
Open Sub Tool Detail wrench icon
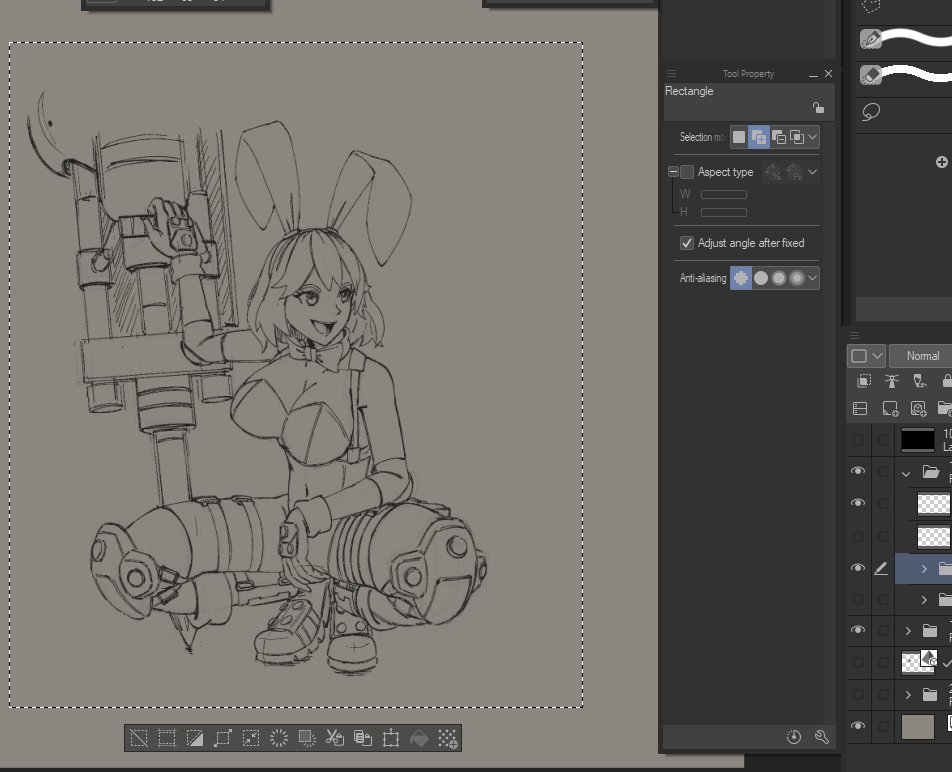(821, 737)
